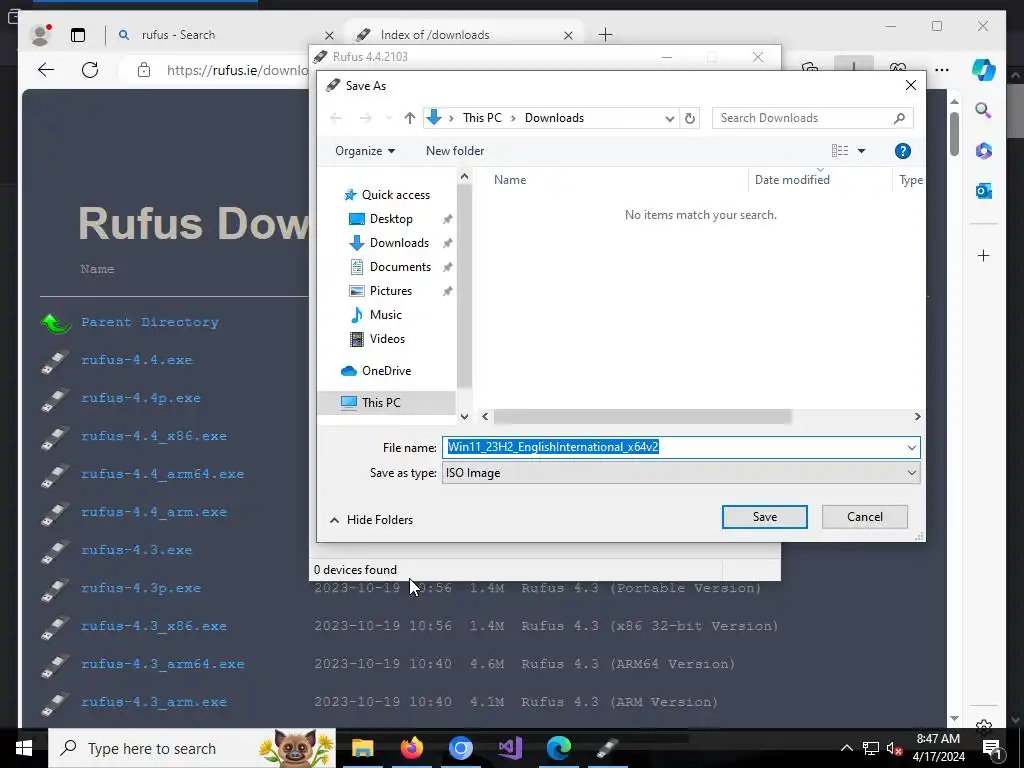Click the navigation pane scroll down arrow
Image resolution: width=1024 pixels, height=768 pixels.
464,417
